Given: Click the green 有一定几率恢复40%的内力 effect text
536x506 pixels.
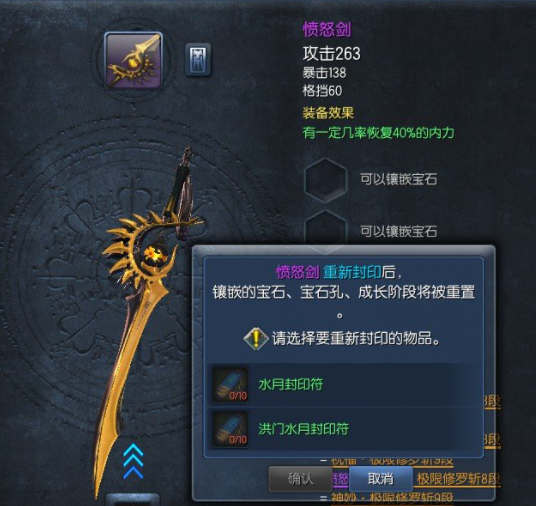Looking at the screenshot, I should (378, 133).
